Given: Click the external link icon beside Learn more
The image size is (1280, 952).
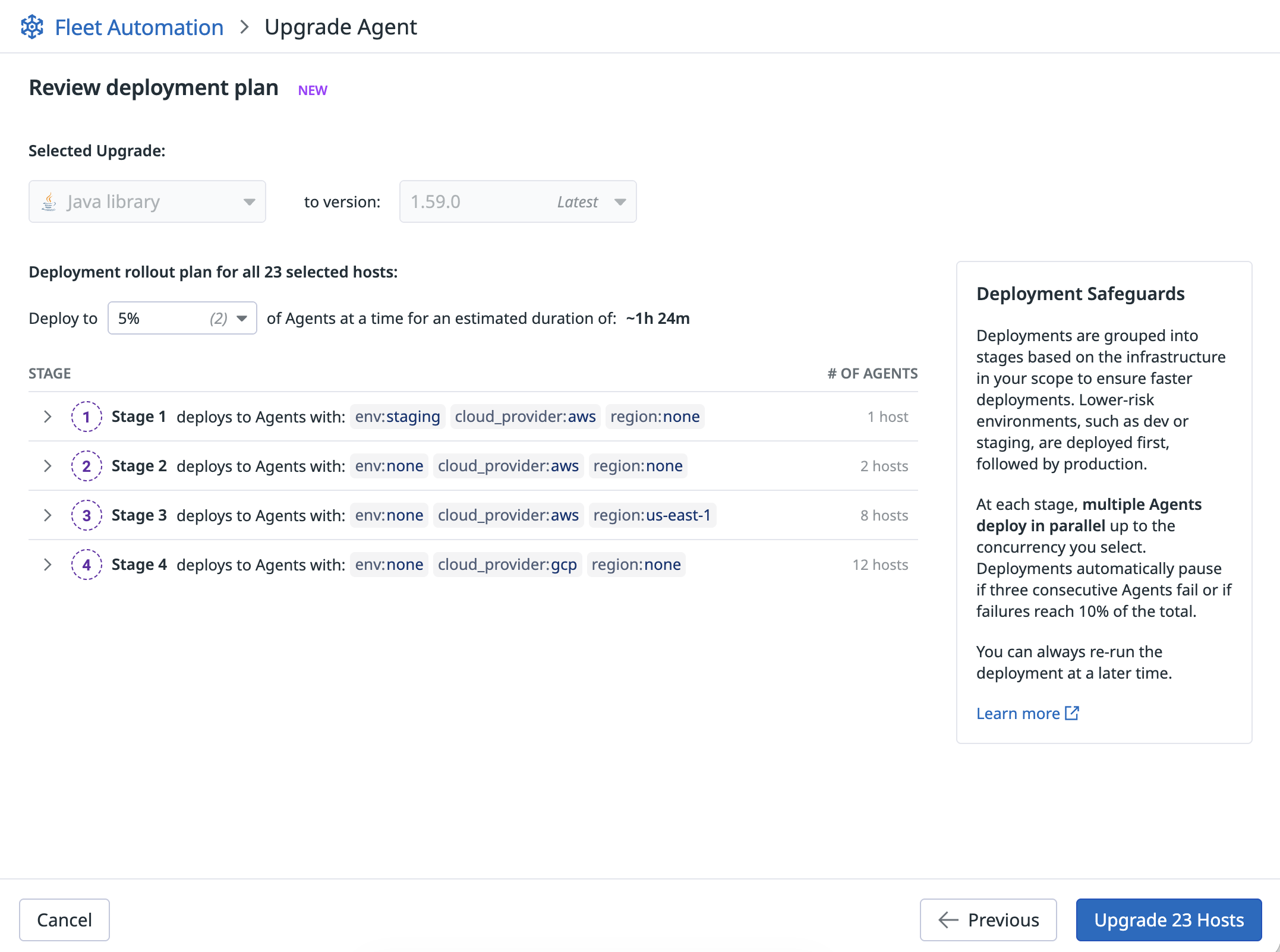Looking at the screenshot, I should [x=1072, y=713].
